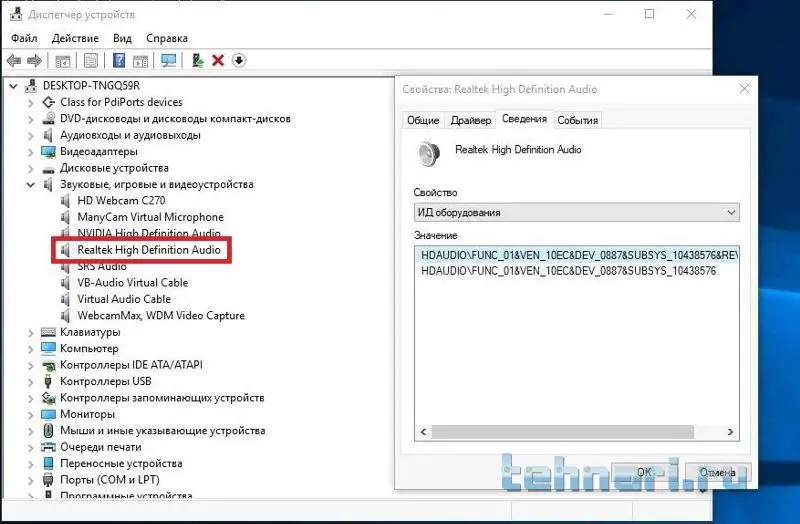Viewport: 800px width, 524px height.
Task: Expand the Аудиовходы и аудиовыходы category
Action: tap(31, 136)
